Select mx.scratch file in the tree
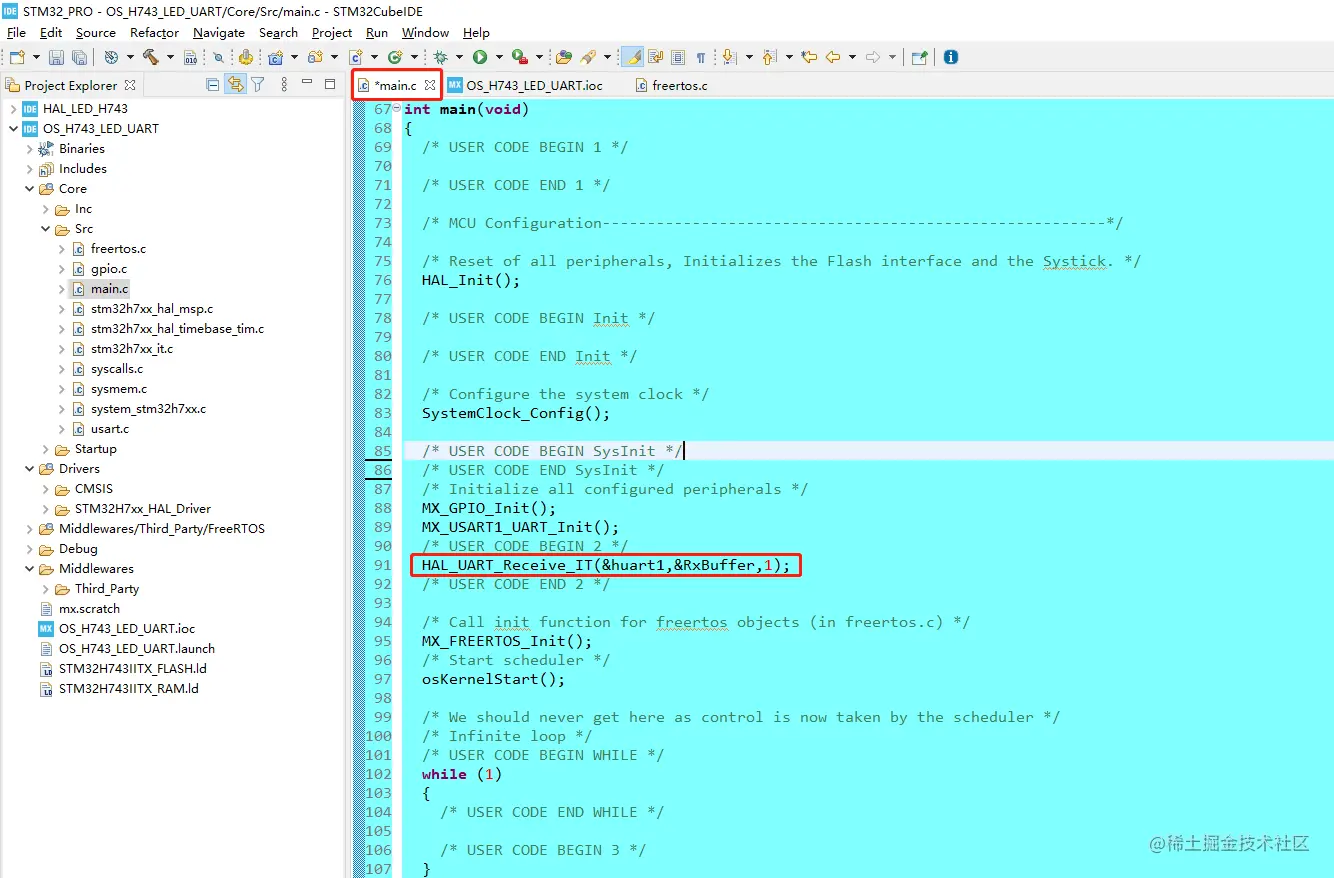This screenshot has height=878, width=1334. tap(89, 609)
